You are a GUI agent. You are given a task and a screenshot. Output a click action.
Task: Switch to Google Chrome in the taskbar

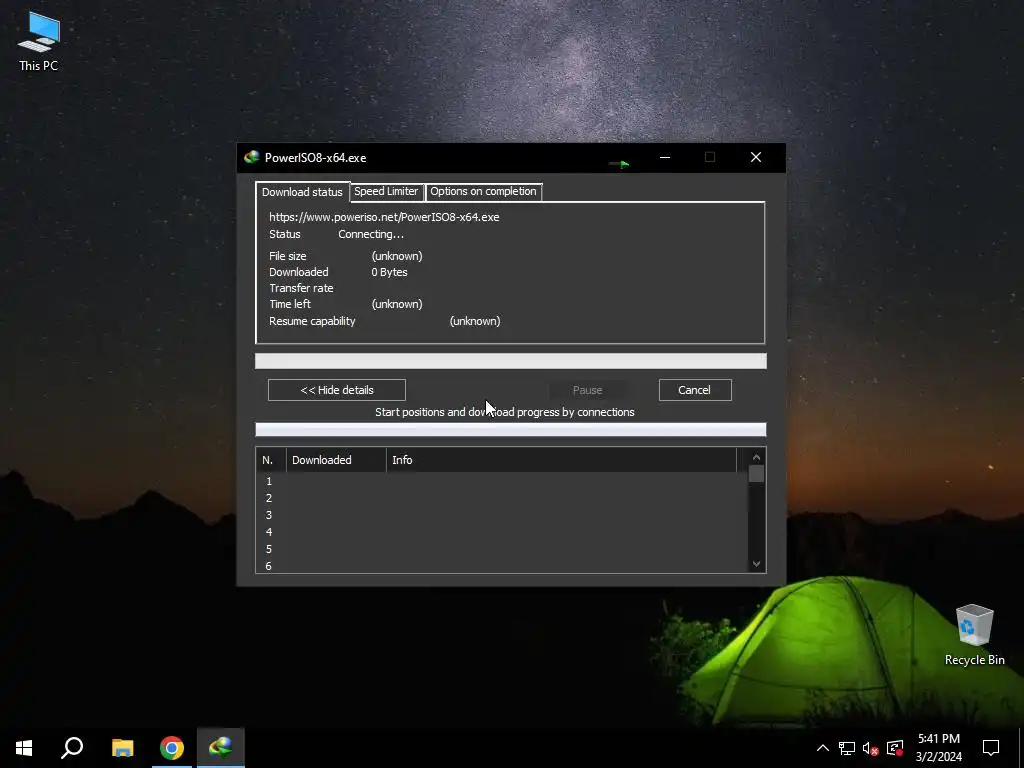tap(172, 748)
